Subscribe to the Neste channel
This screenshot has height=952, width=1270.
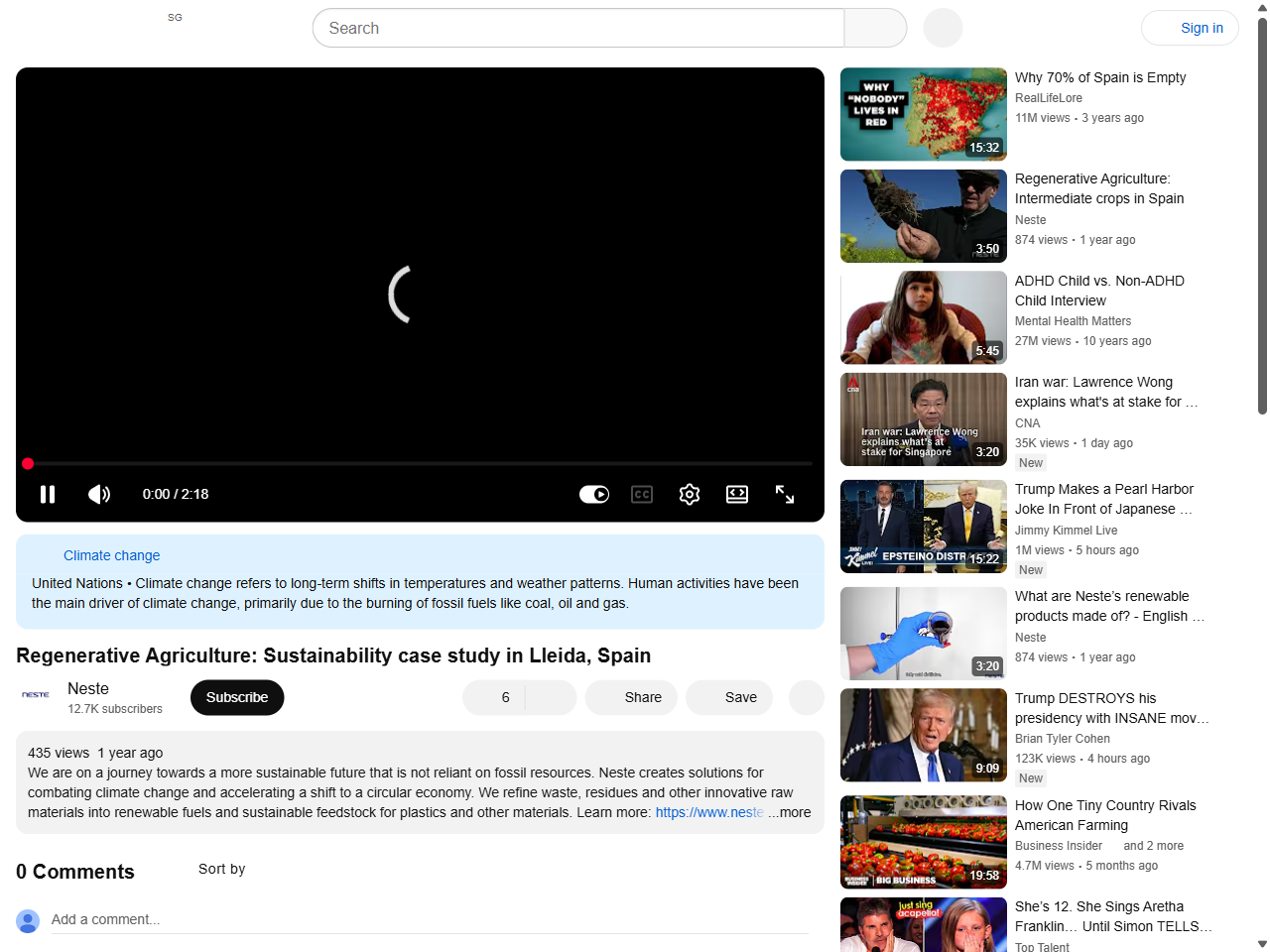pyautogui.click(x=237, y=697)
